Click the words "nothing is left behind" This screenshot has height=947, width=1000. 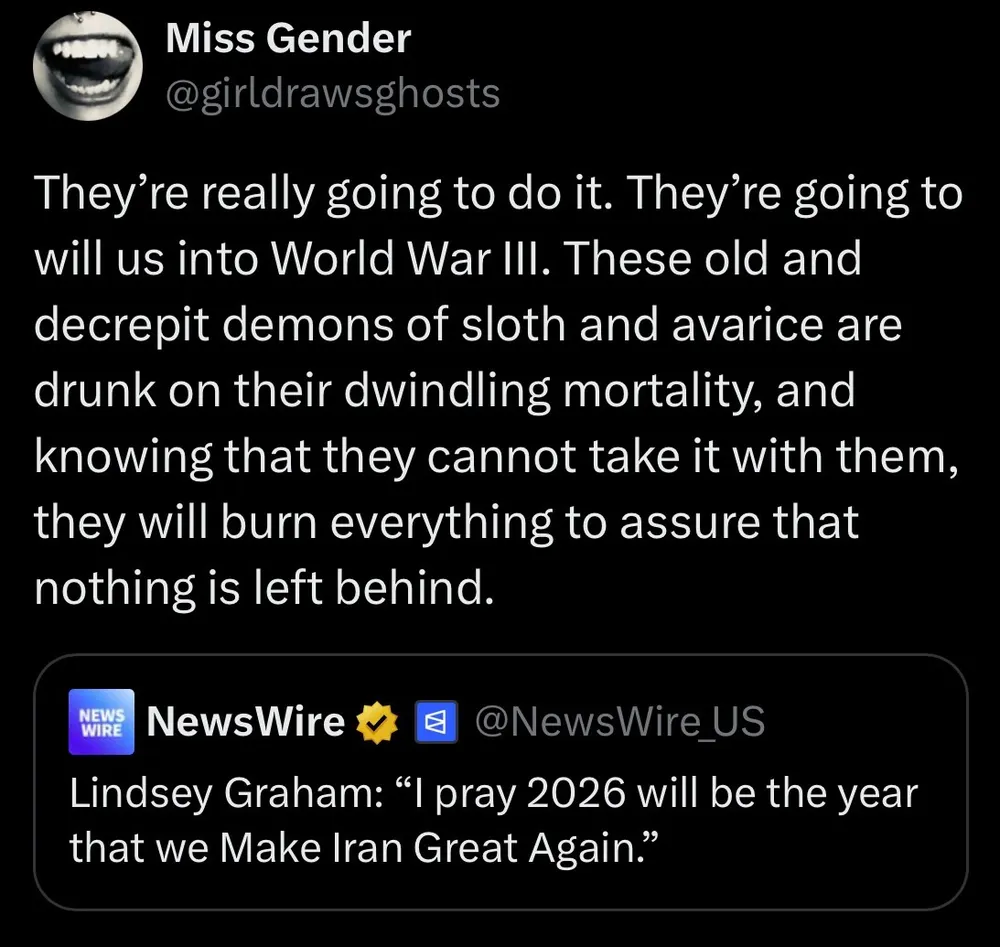coord(264,588)
